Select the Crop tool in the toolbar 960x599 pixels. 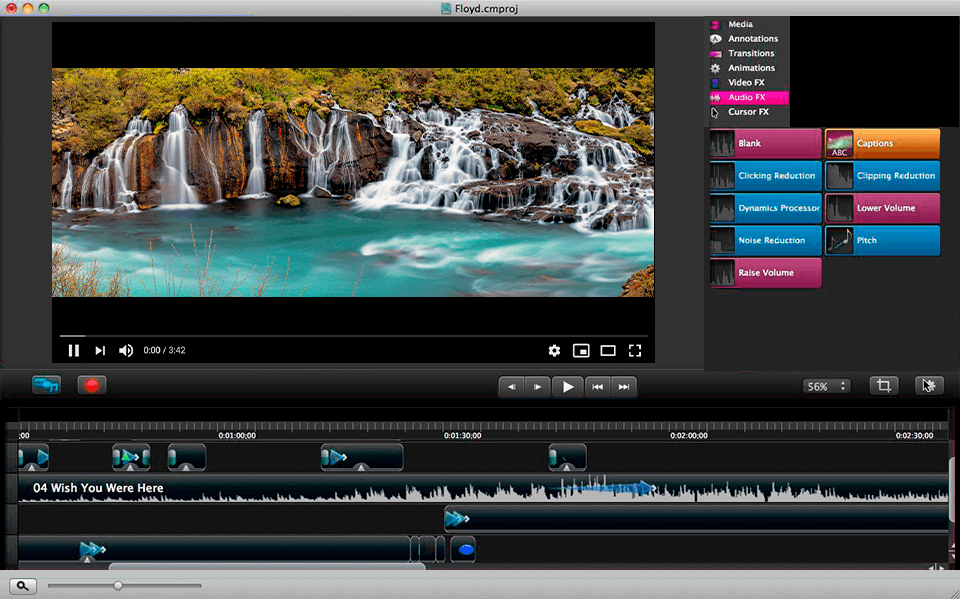point(883,385)
